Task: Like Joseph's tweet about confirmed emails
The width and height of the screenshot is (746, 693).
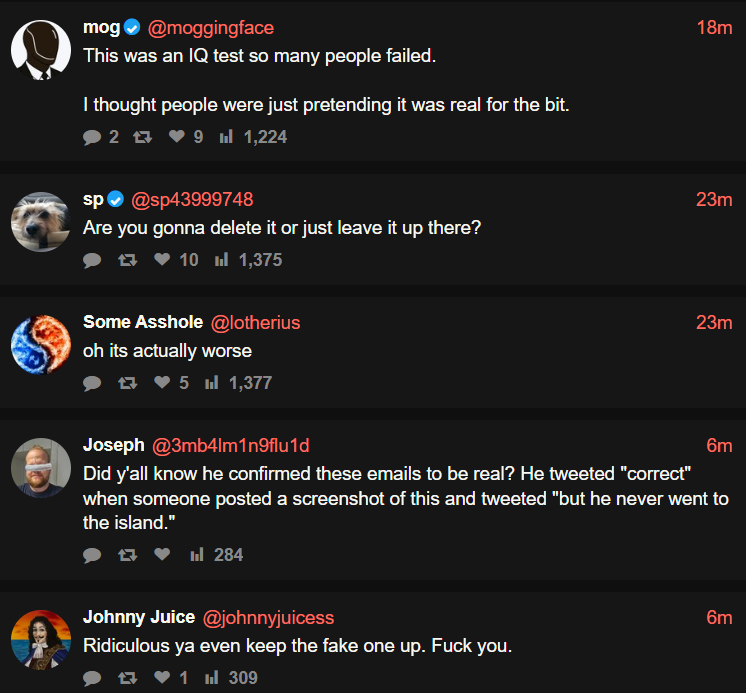Action: 162,555
